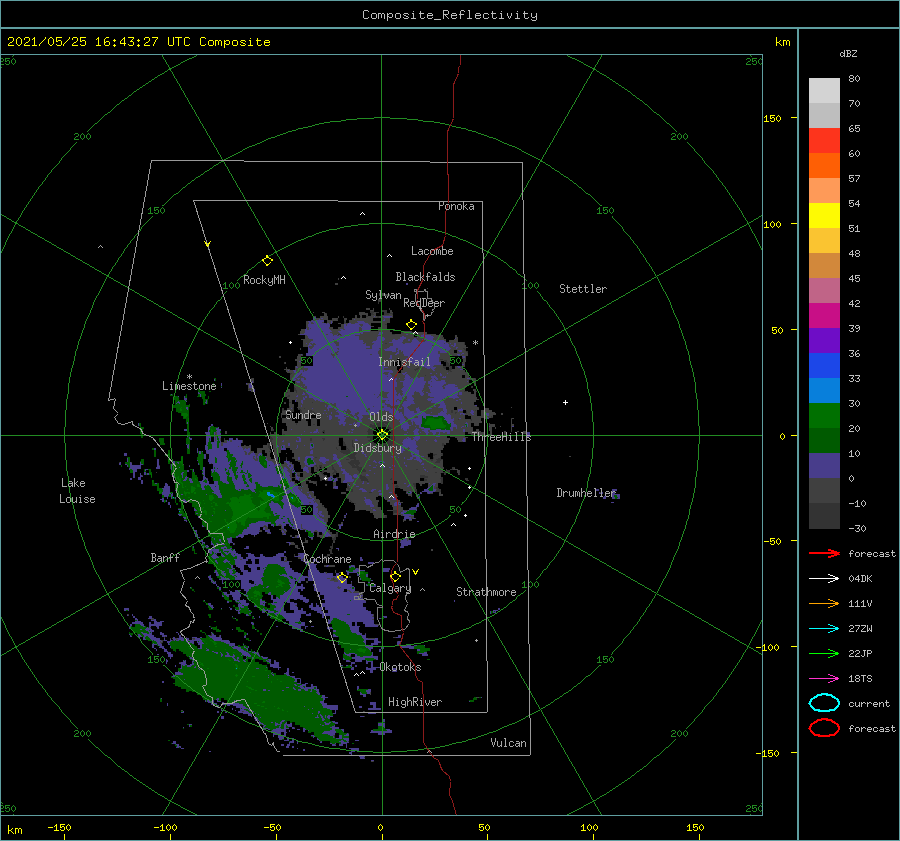Click the white 04DK arrow icon
900x841 pixels.
pos(824,578)
